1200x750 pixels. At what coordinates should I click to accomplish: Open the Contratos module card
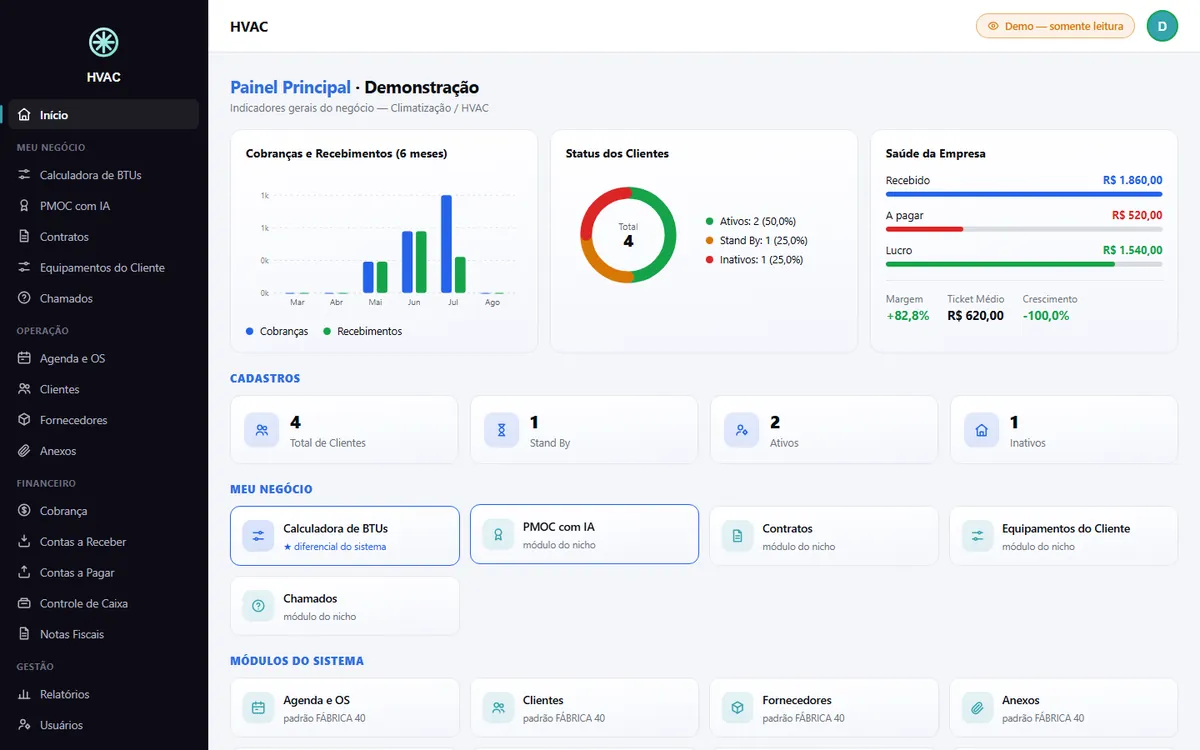[x=824, y=536]
